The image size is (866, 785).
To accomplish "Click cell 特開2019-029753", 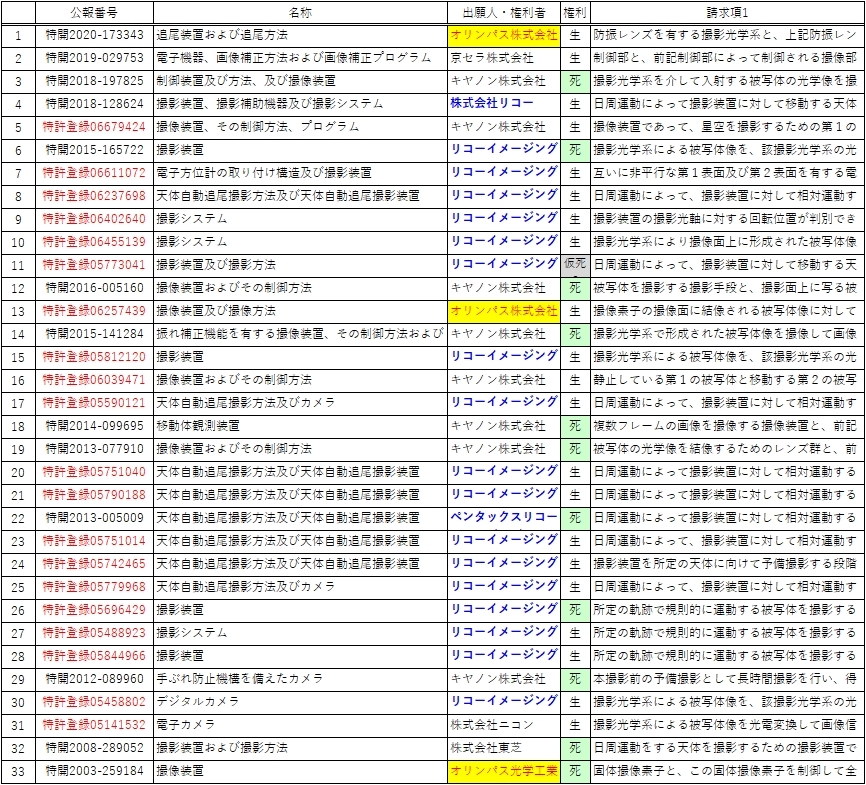I will click(x=94, y=58).
